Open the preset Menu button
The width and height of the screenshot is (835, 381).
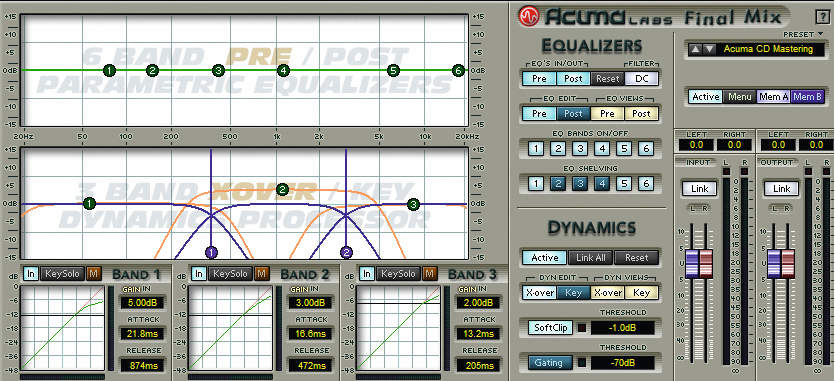tap(740, 97)
